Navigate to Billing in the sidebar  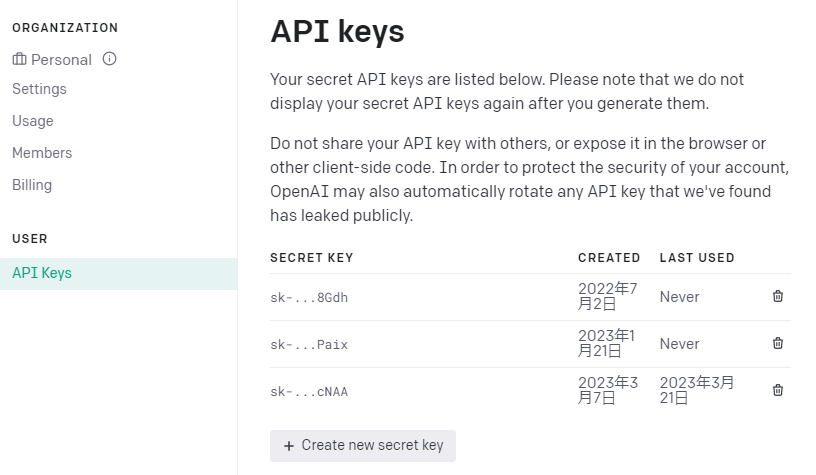click(x=32, y=185)
